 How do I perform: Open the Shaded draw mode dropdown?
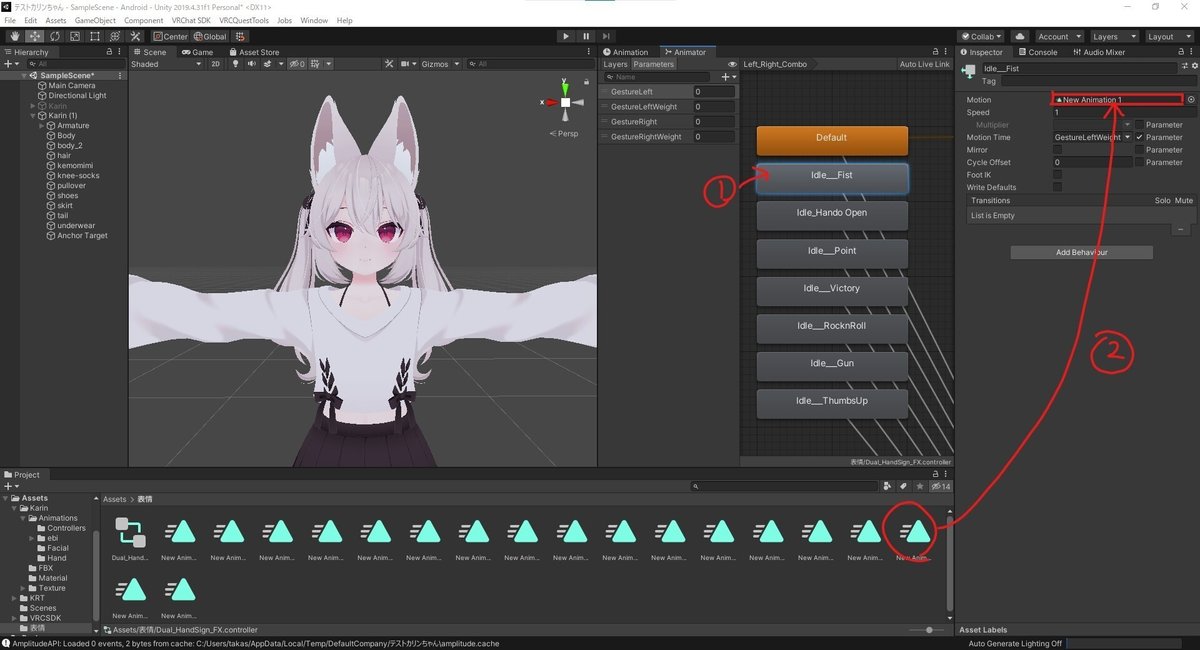coord(165,64)
